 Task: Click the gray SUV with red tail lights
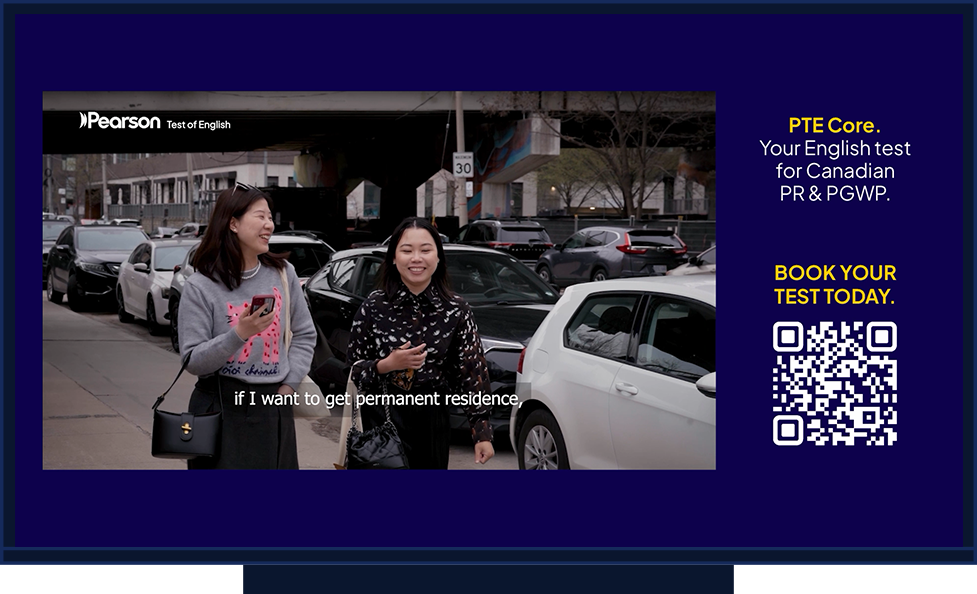610,253
